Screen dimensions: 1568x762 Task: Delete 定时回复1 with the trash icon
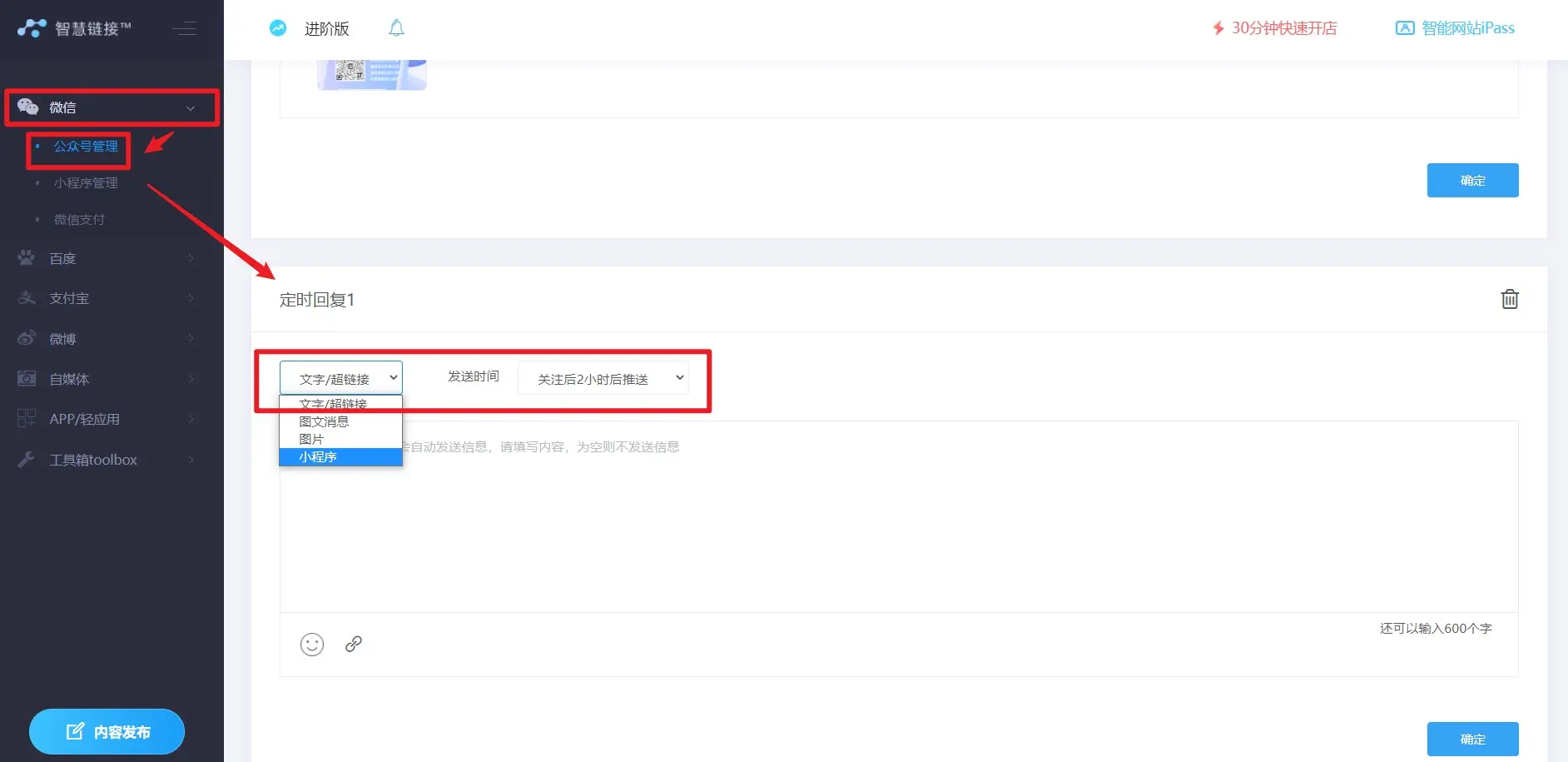coord(1509,299)
